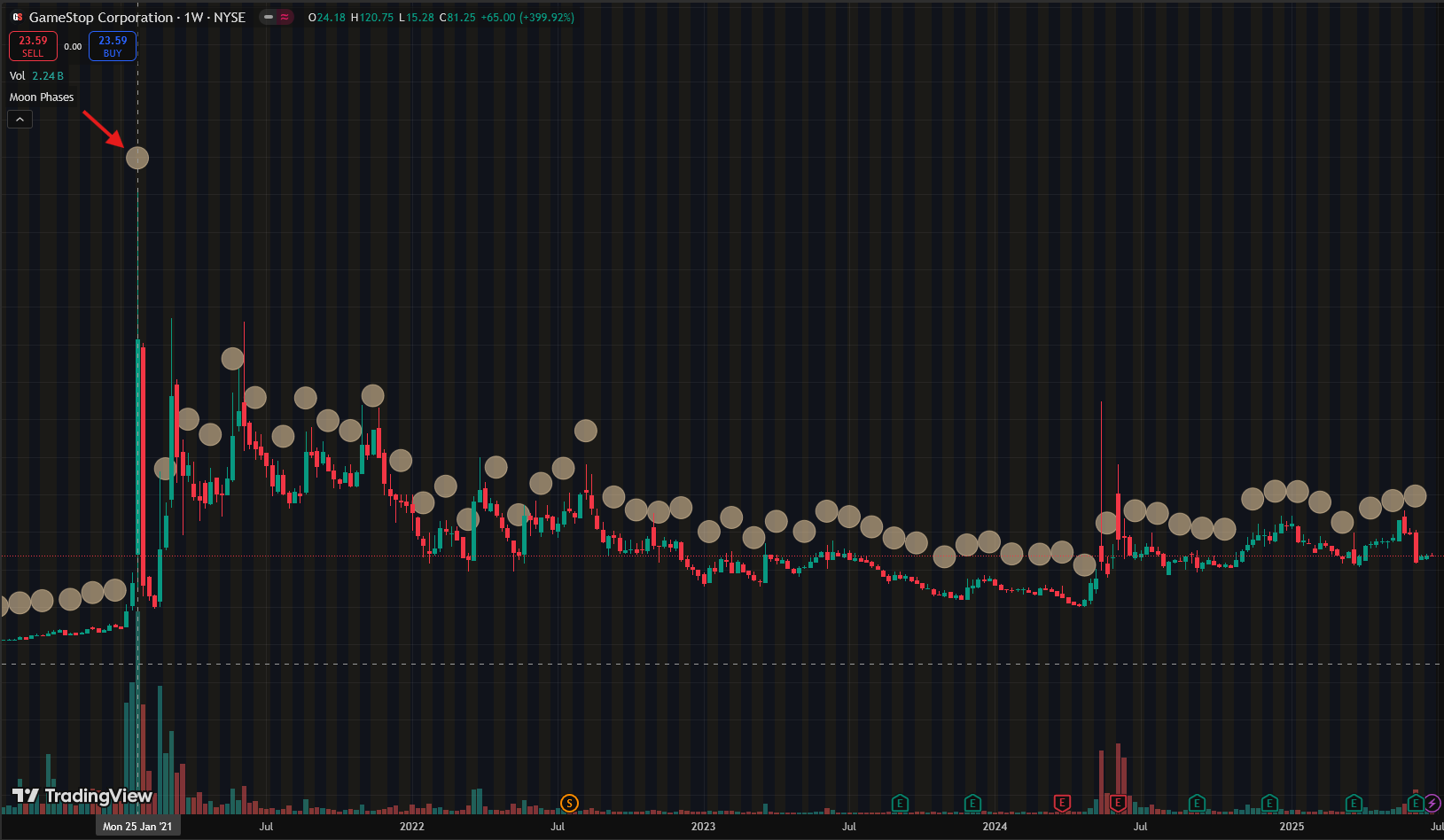1444x840 pixels.
Task: Click the purple lightning bolt event icon
Action: click(x=1432, y=804)
